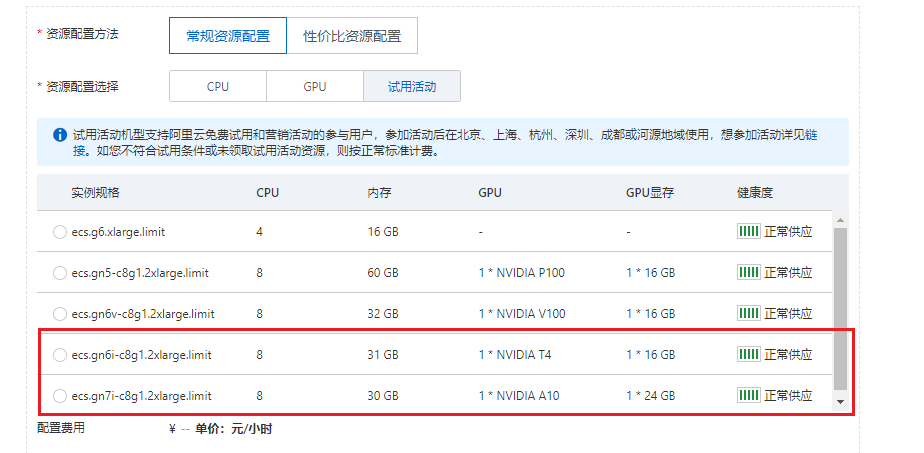Click the table vertical scrollbar thumb
Image resolution: width=924 pixels, height=453 pixels.
click(840, 309)
